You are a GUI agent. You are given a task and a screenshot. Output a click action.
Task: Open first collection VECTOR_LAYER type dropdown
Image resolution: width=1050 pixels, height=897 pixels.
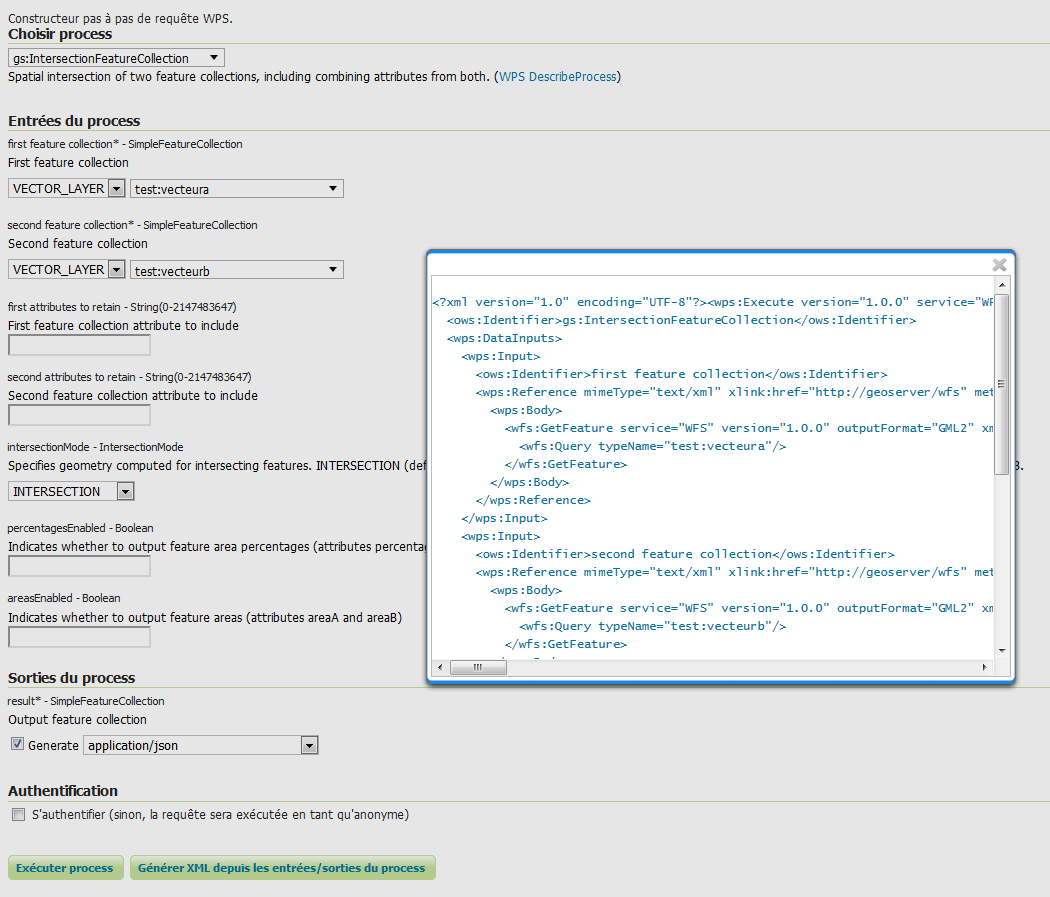click(66, 189)
